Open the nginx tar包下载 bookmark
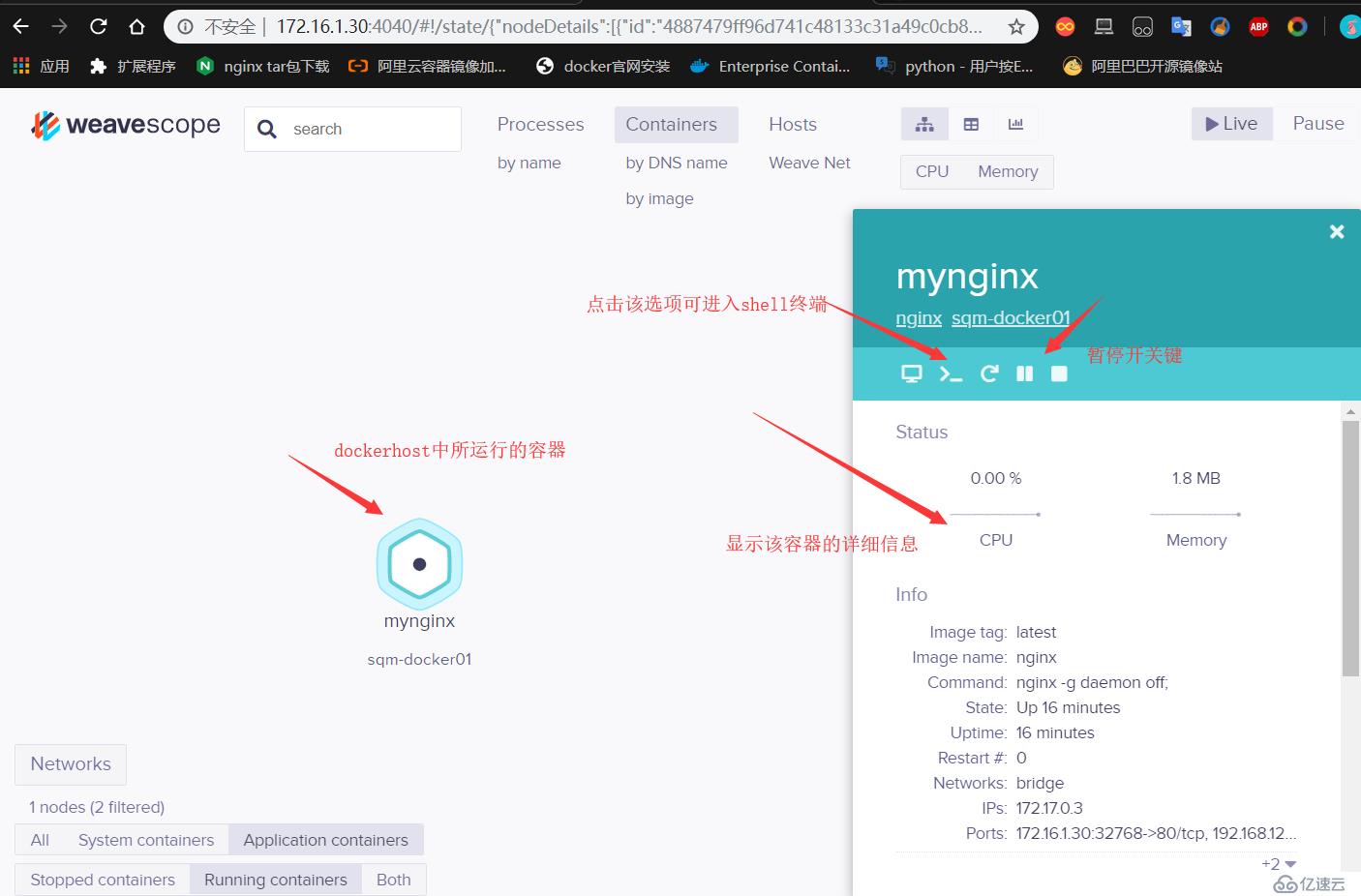 [263, 66]
